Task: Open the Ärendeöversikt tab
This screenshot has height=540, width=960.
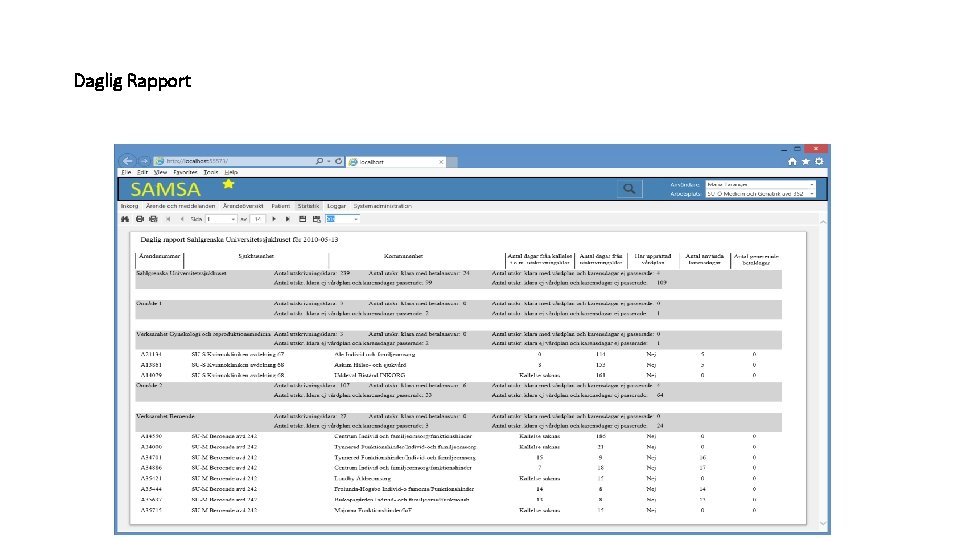Action: 243,206
